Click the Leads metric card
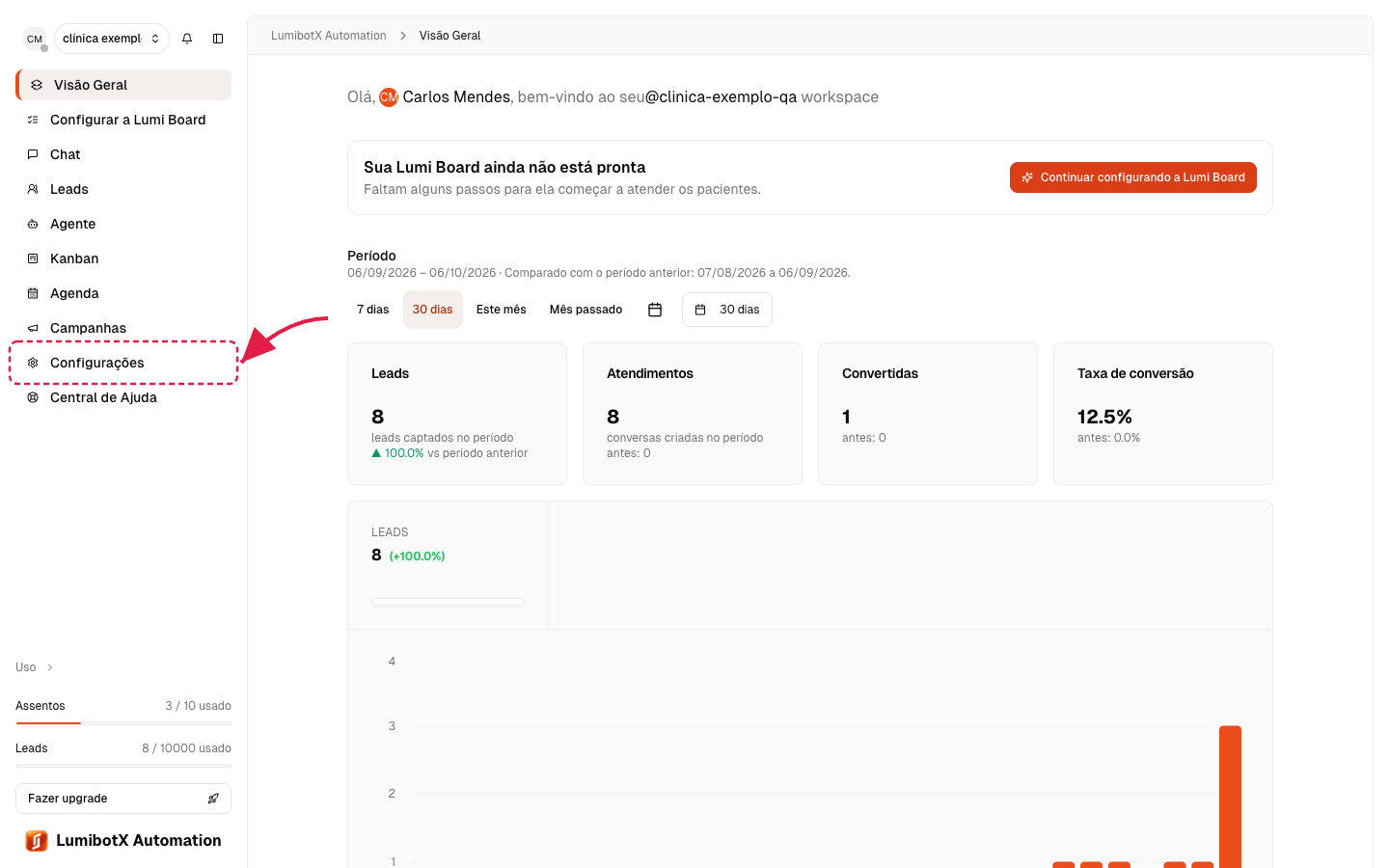1389x868 pixels. coord(457,414)
